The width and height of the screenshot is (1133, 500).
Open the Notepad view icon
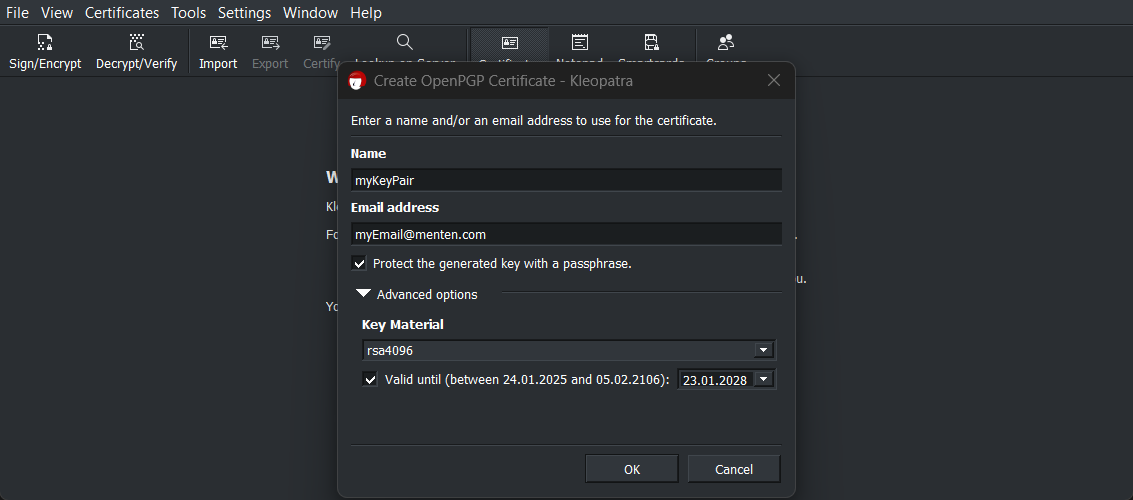pos(580,42)
